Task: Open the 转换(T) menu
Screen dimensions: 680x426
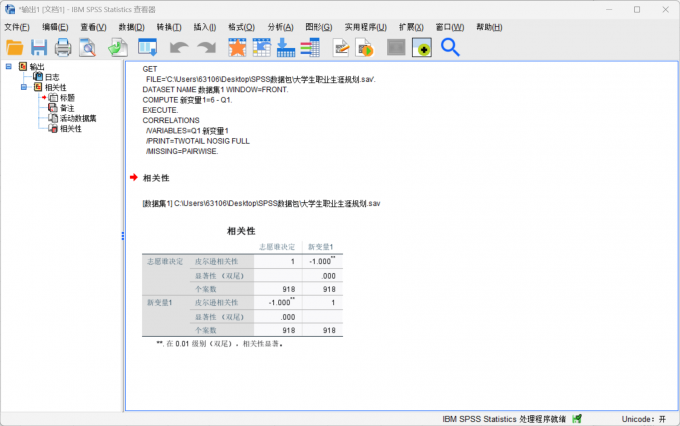Action: pos(169,27)
